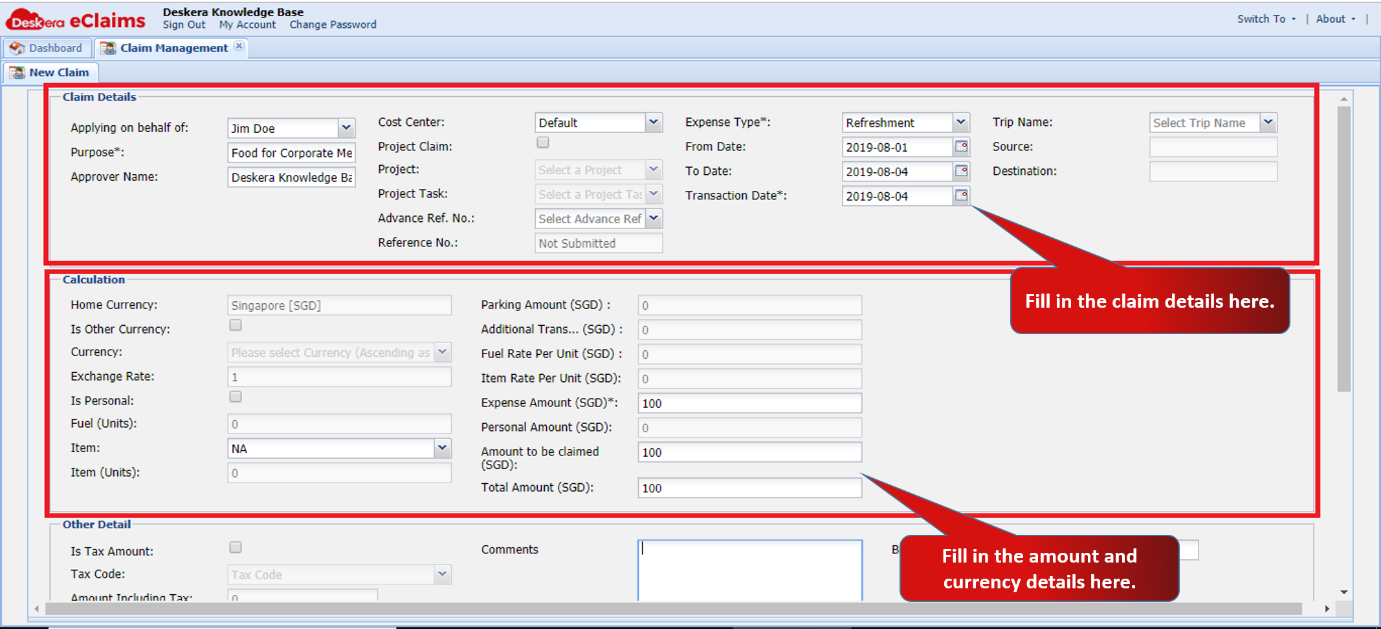Open the About menu
Viewport: 1381px width, 629px height.
1336,19
